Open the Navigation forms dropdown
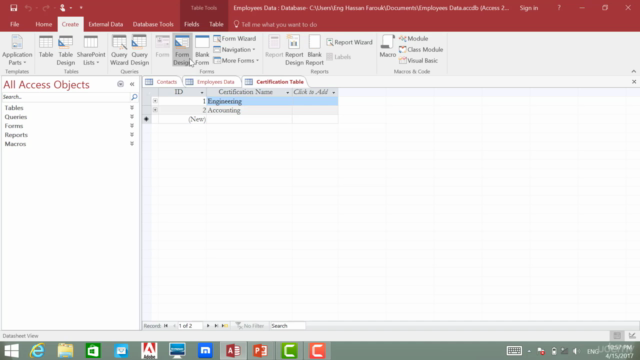The width and height of the screenshot is (640, 360). coord(235,49)
